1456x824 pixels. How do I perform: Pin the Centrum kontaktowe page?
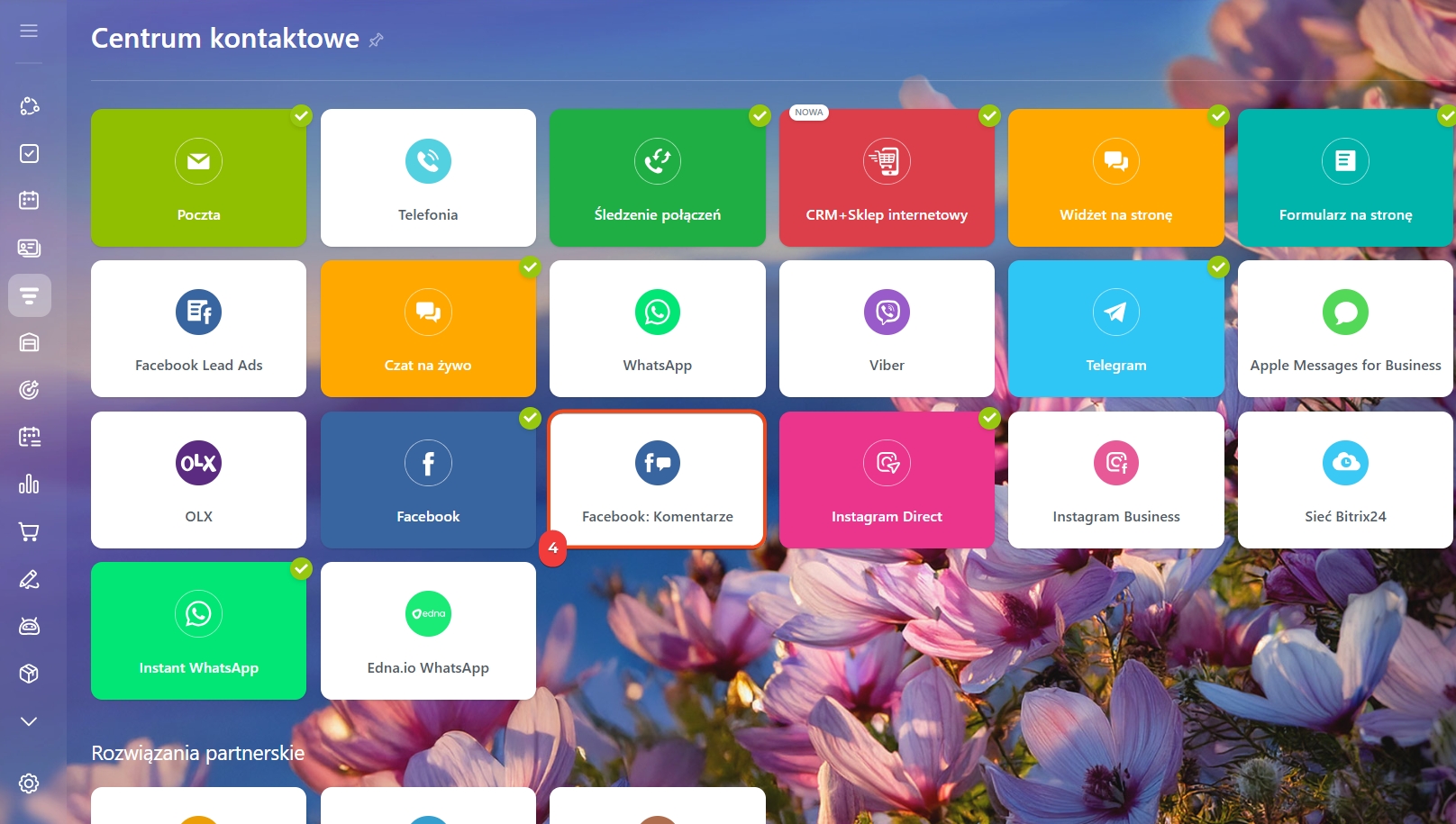377,40
